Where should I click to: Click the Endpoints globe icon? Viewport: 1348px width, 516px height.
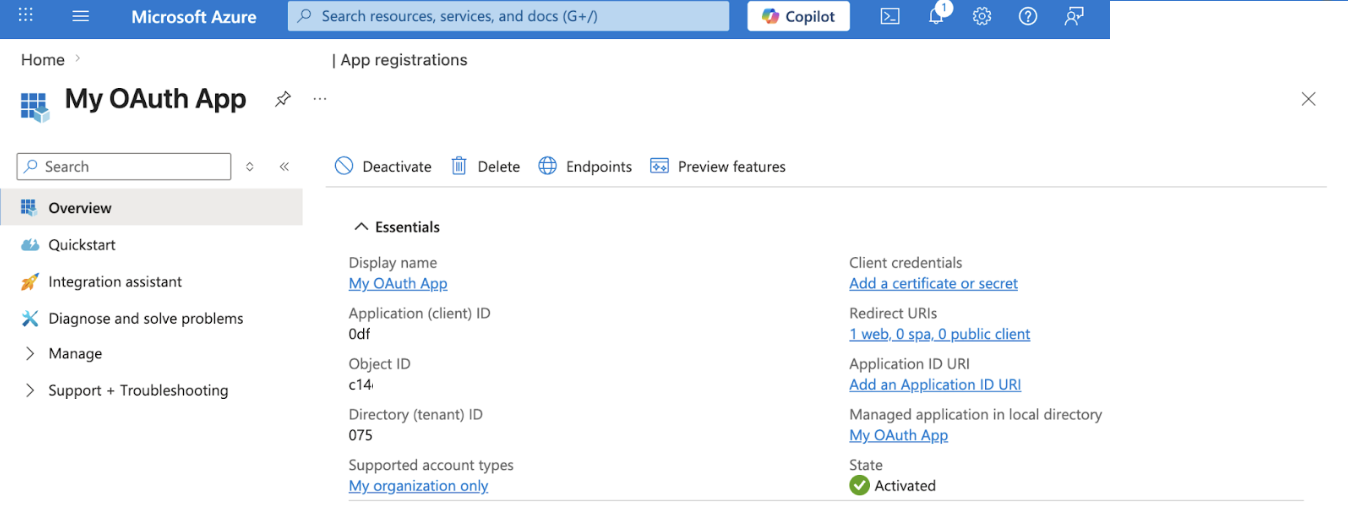pyautogui.click(x=548, y=166)
